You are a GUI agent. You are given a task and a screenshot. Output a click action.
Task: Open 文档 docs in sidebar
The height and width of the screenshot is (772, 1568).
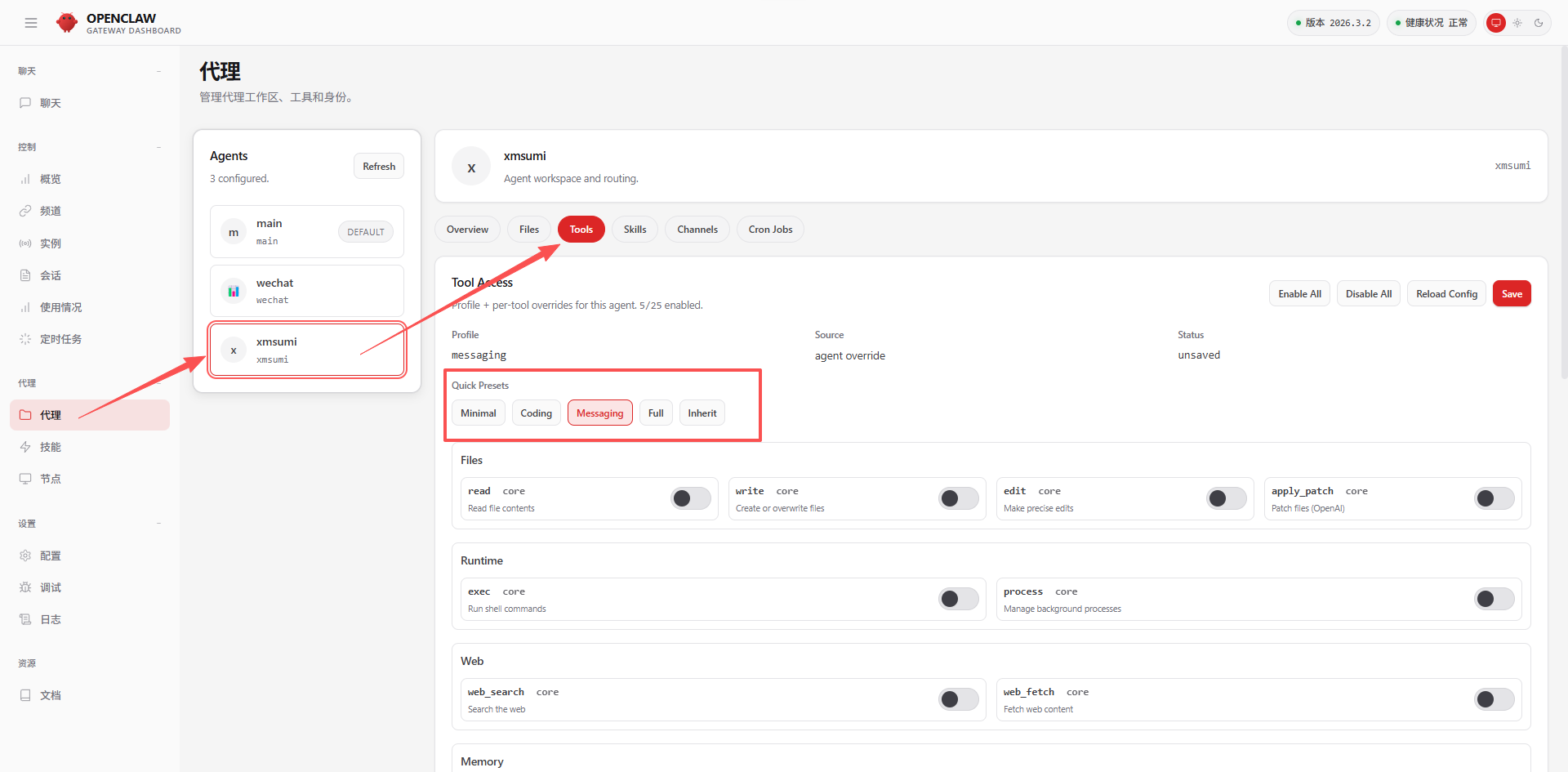point(50,695)
